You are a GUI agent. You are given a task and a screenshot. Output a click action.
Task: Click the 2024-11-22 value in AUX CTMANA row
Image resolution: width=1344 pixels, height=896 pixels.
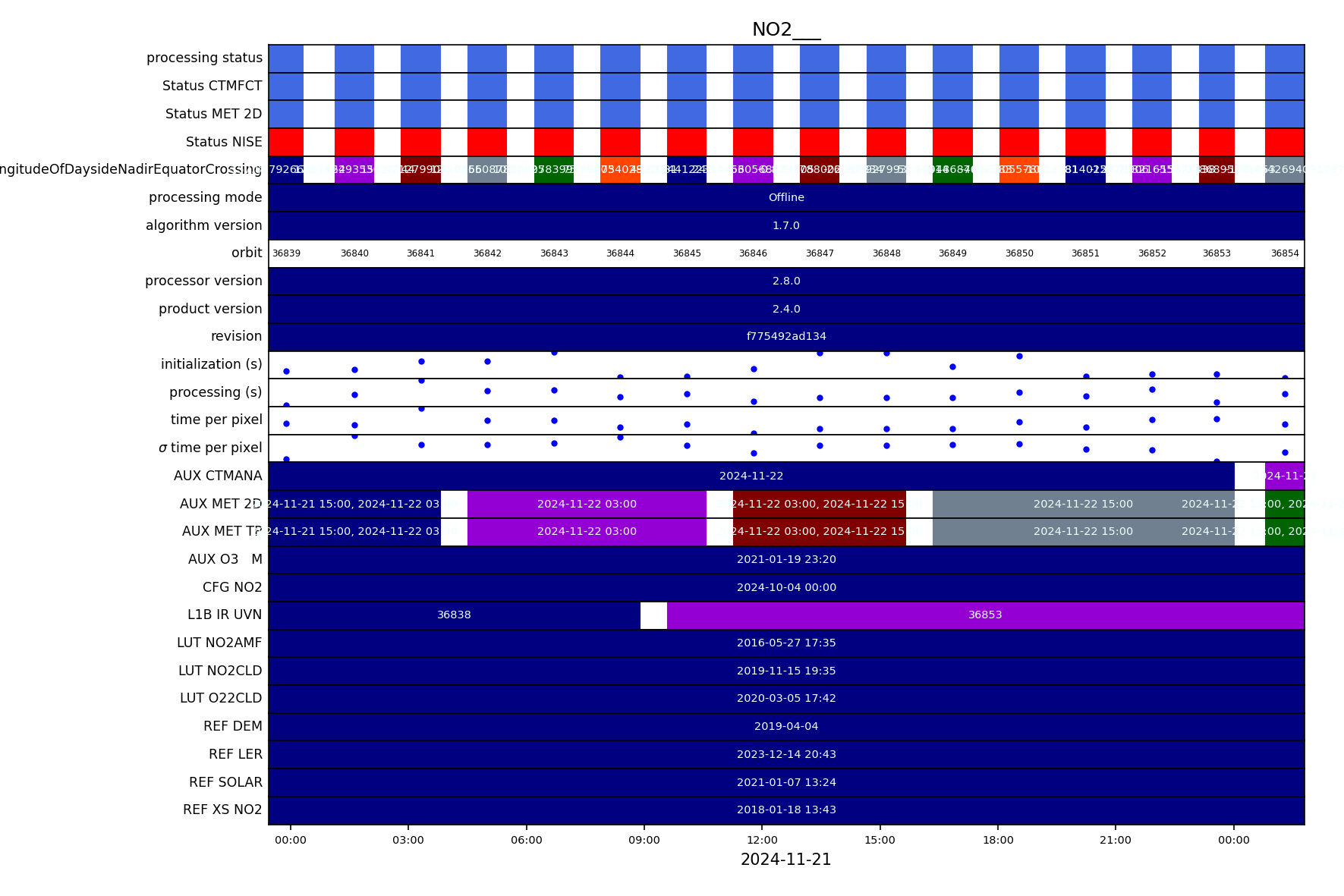coord(751,476)
